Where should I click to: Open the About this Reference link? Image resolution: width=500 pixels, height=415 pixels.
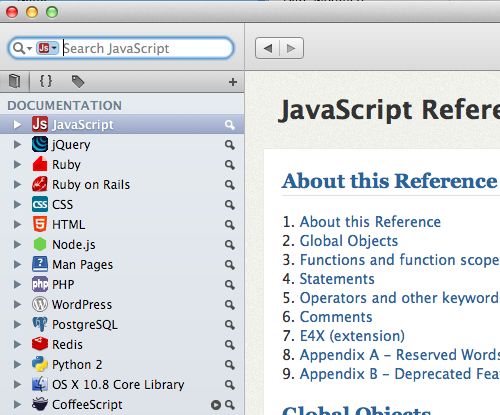370,222
